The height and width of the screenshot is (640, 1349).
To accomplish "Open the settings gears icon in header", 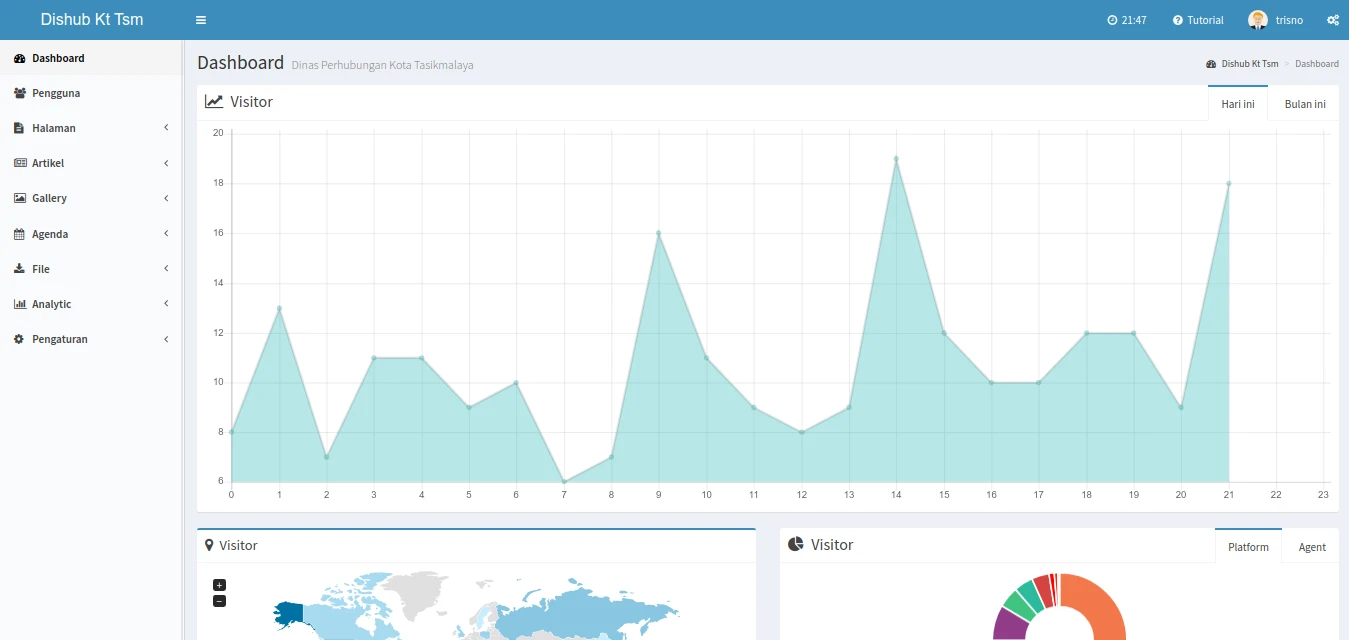I will 1332,20.
